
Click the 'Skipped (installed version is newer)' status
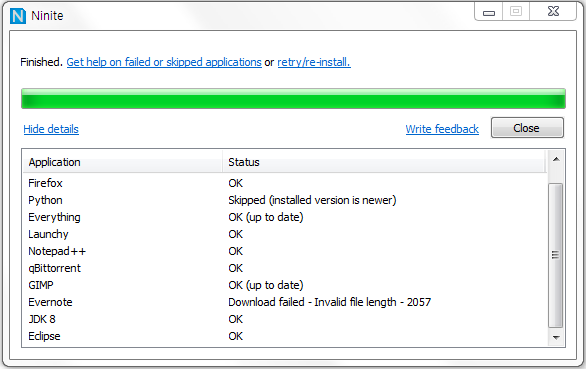[312, 200]
